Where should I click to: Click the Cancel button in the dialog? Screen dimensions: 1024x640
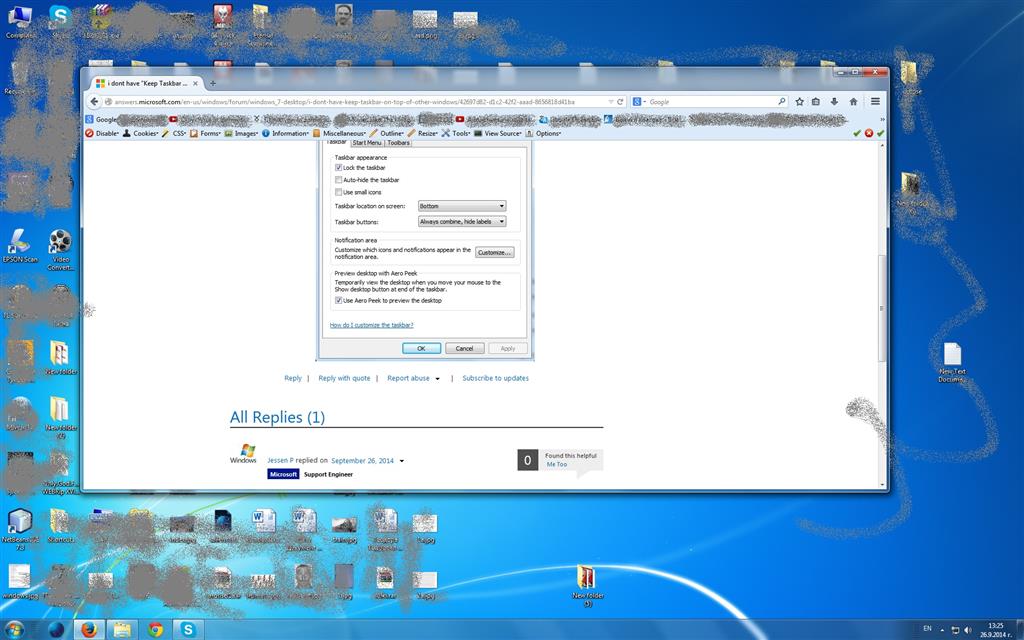[464, 349]
